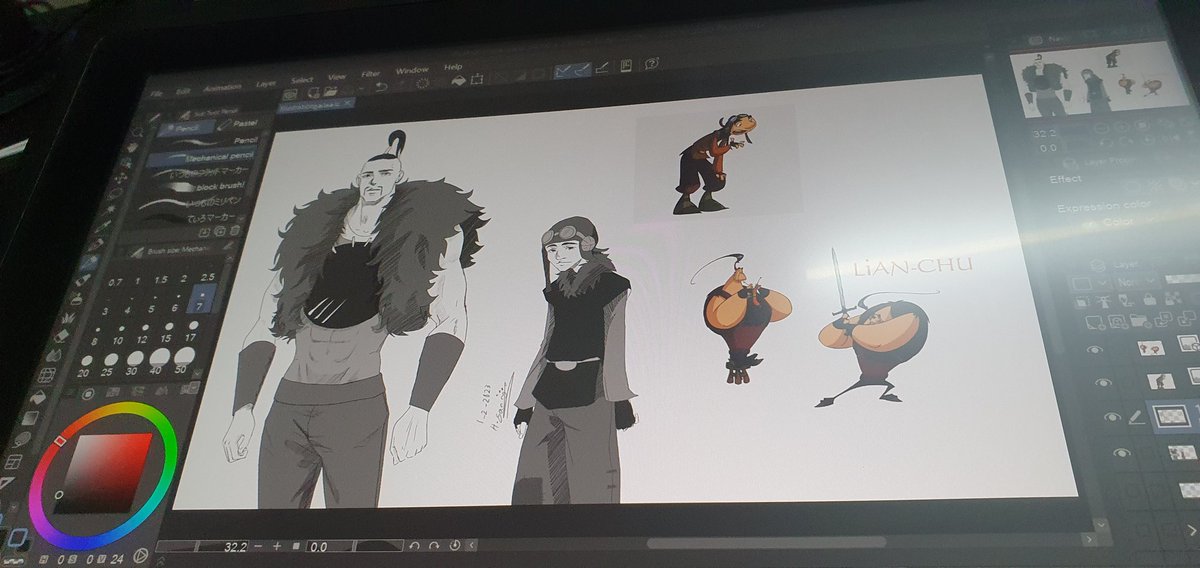1200x568 pixels.
Task: Select the Pencil sub tool tab
Action: tap(188, 127)
